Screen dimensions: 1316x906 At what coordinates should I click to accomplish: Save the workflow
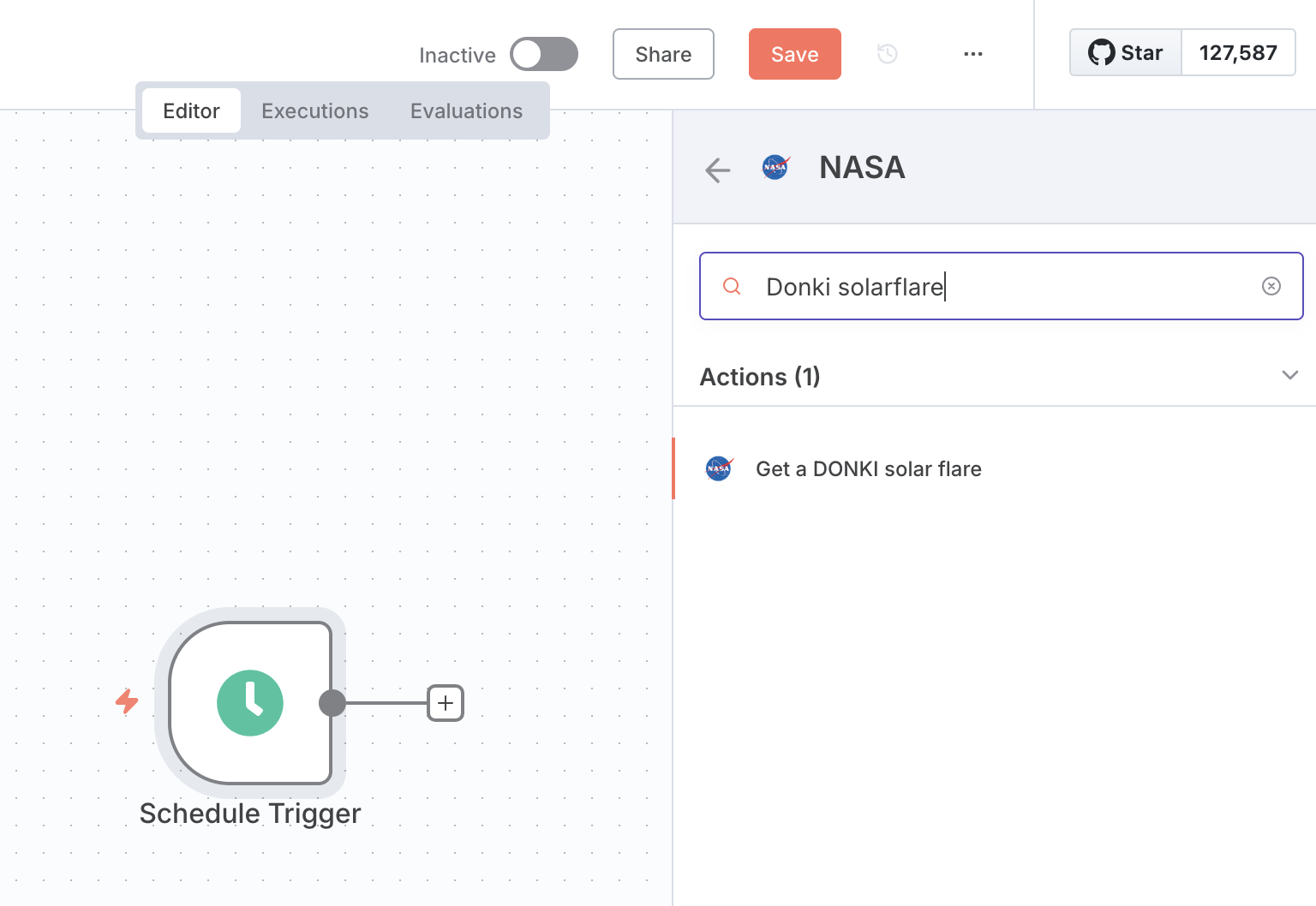click(795, 54)
